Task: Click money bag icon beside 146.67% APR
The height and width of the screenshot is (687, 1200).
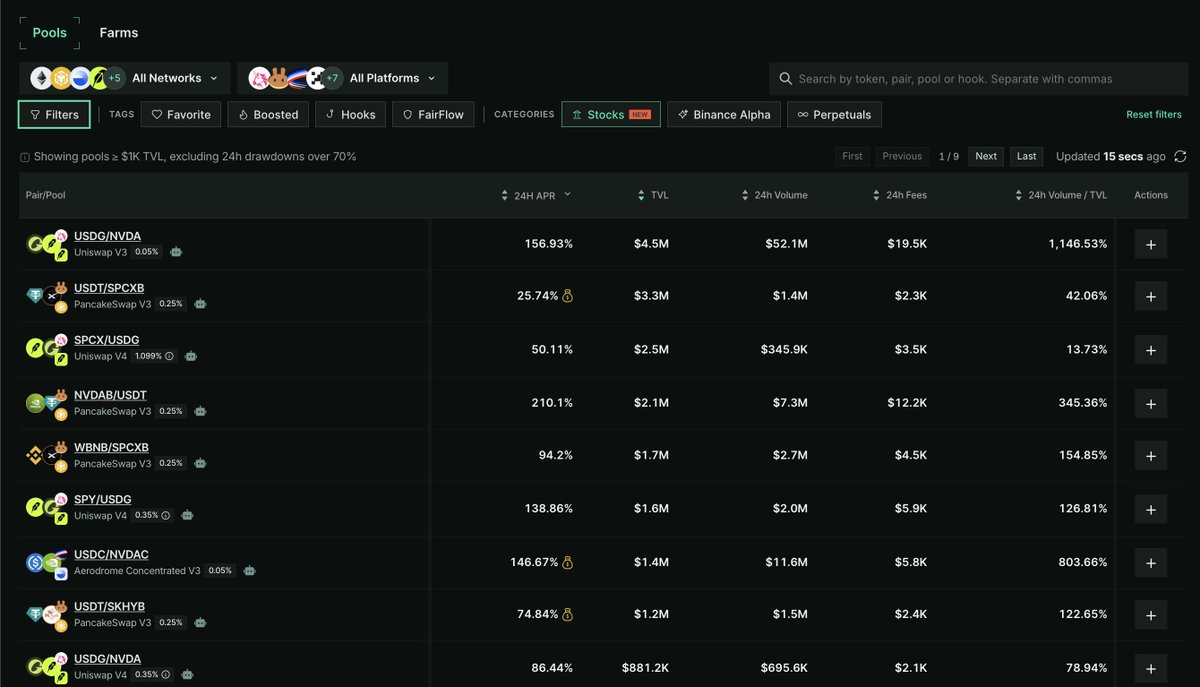Action: pyautogui.click(x=567, y=563)
